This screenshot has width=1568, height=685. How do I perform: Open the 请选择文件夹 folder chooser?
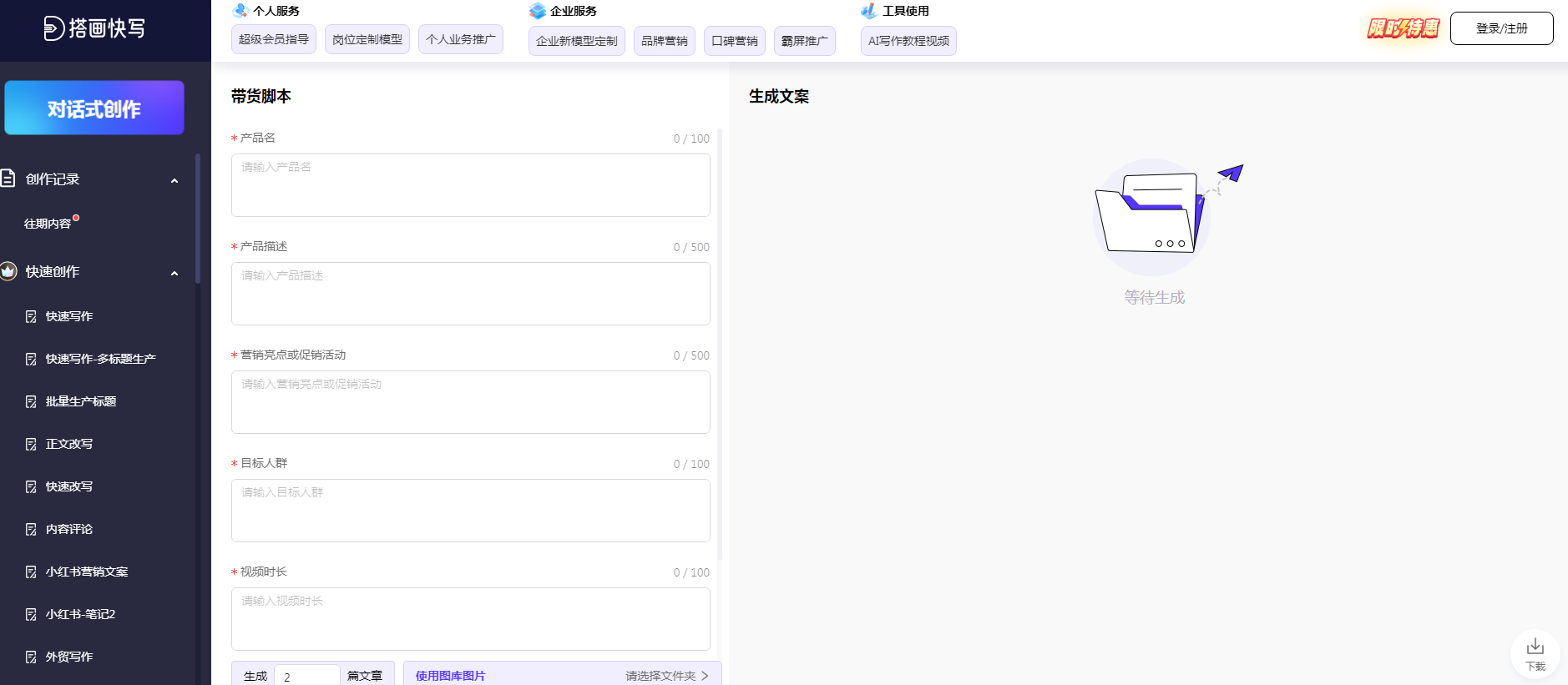[666, 676]
